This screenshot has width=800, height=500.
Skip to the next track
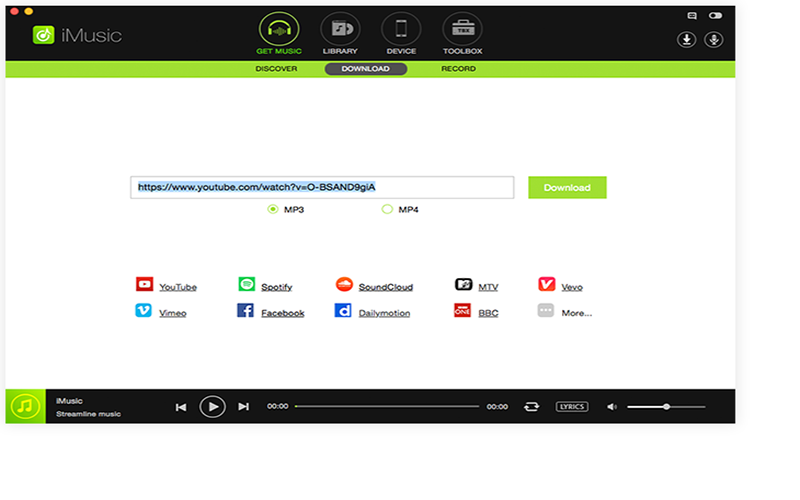pyautogui.click(x=243, y=407)
